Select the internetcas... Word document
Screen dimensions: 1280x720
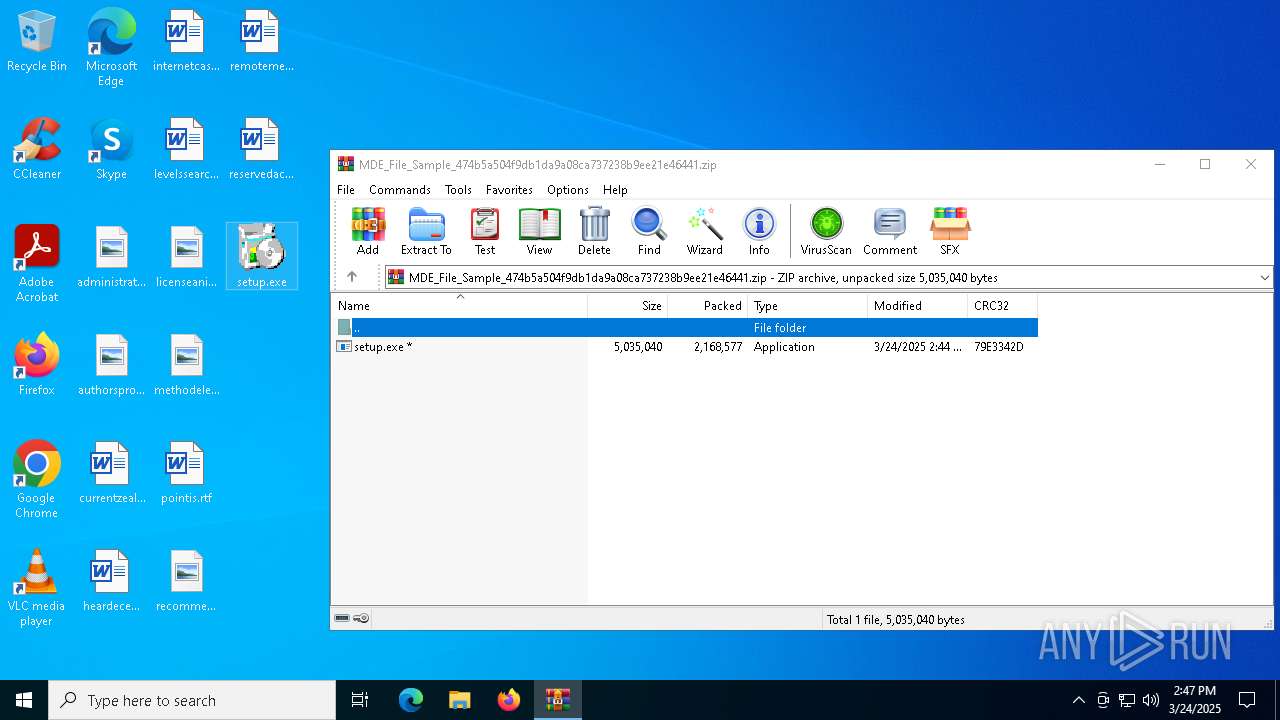pos(186,42)
